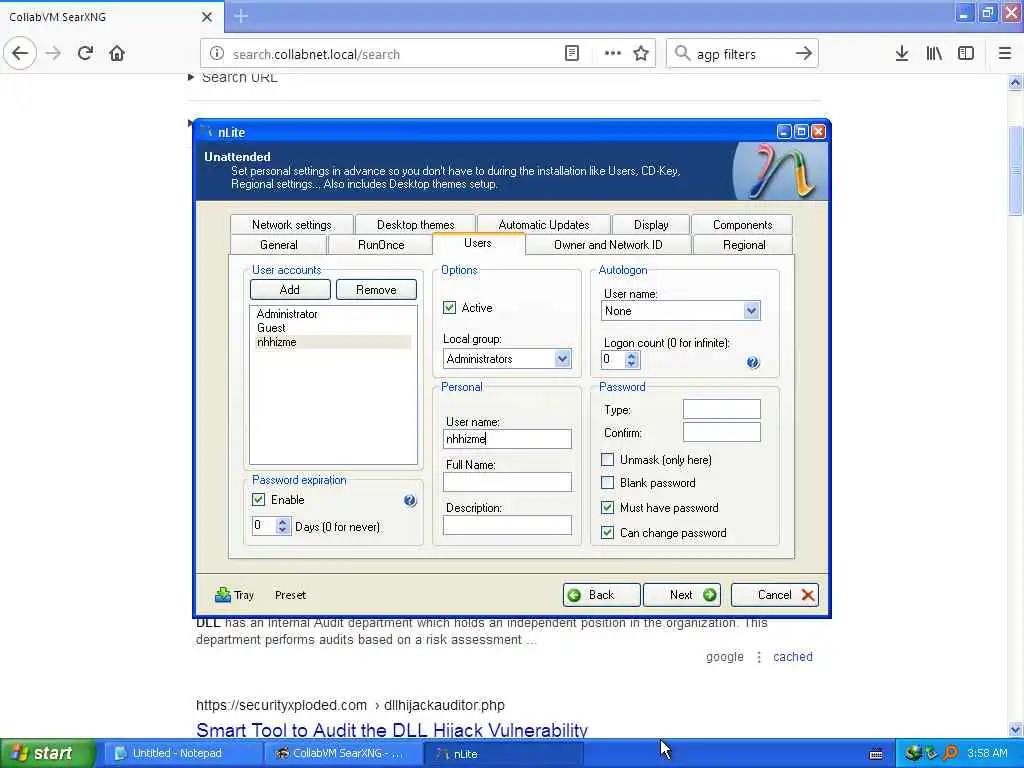This screenshot has height=768, width=1024.
Task: Click the Back button in nLite
Action: click(x=601, y=595)
